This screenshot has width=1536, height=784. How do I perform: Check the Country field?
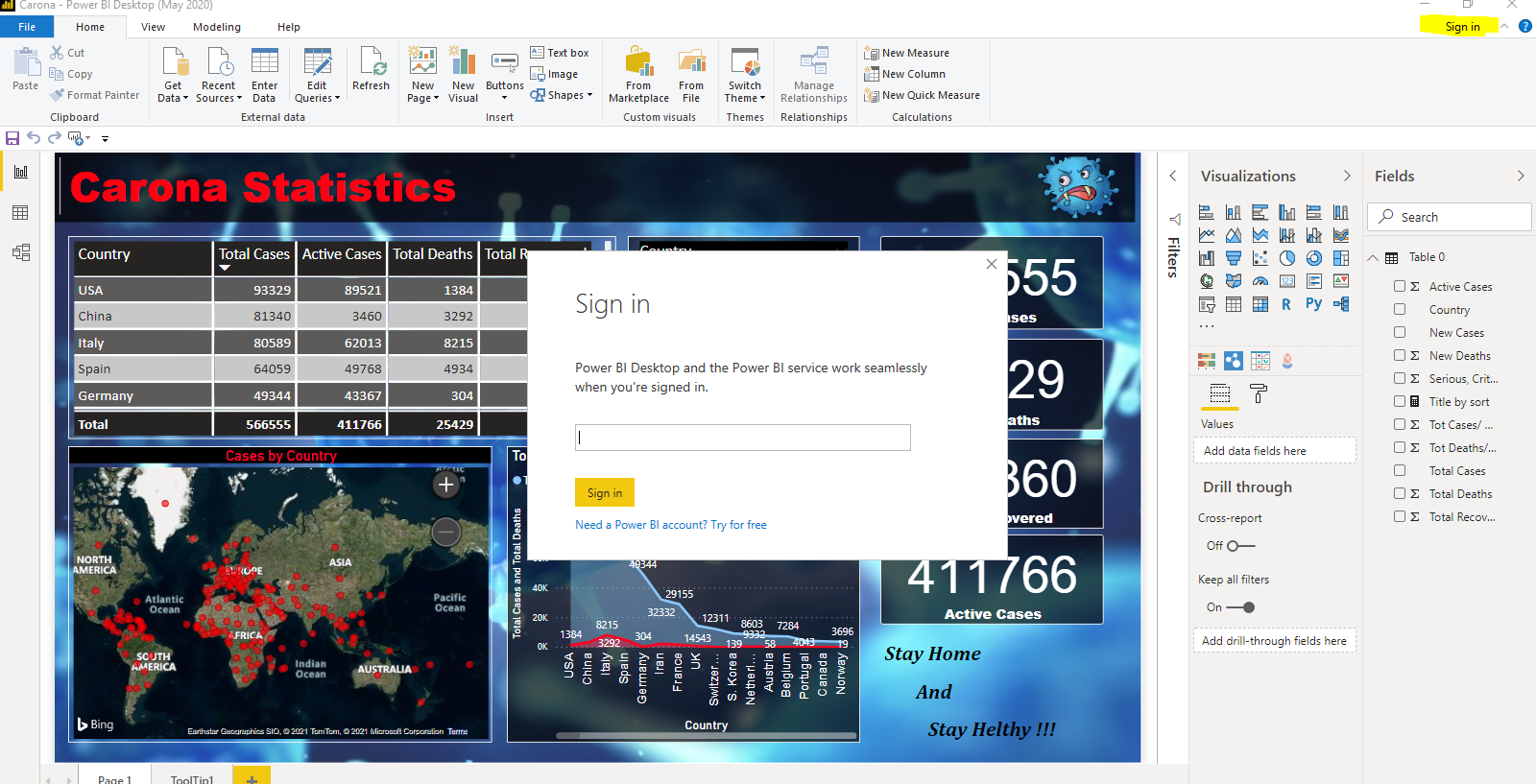click(x=1400, y=309)
